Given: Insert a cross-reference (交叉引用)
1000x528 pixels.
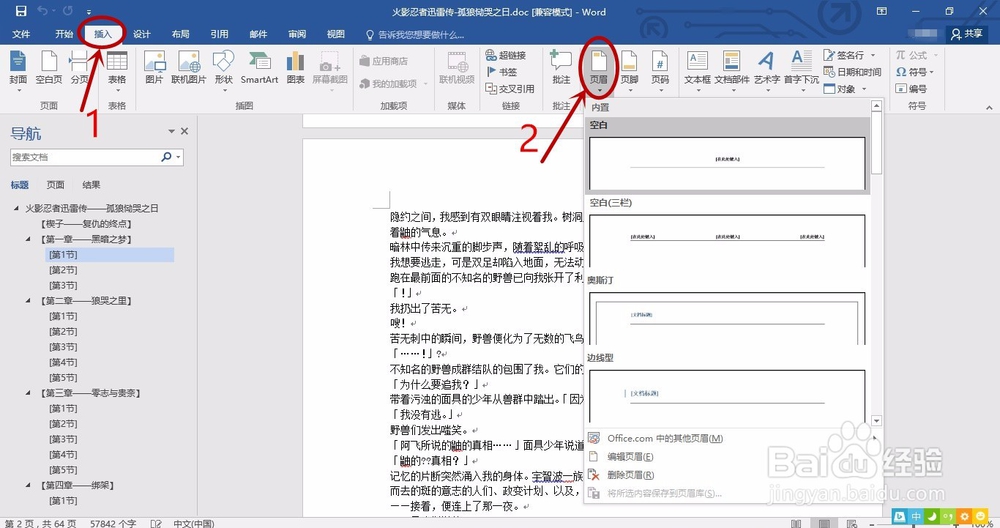Looking at the screenshot, I should pos(510,89).
